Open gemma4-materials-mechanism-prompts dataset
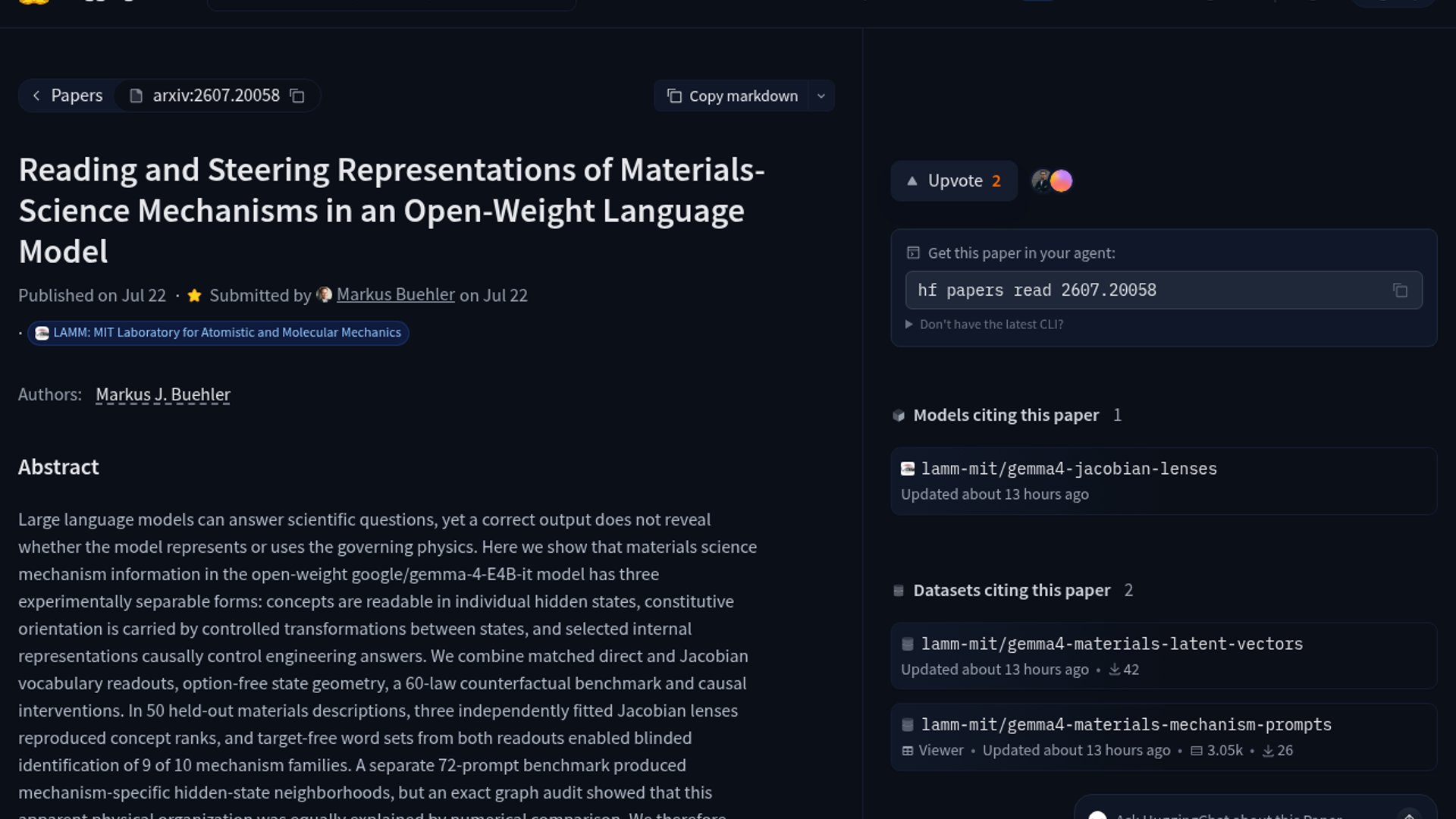1456x819 pixels. tap(1126, 725)
